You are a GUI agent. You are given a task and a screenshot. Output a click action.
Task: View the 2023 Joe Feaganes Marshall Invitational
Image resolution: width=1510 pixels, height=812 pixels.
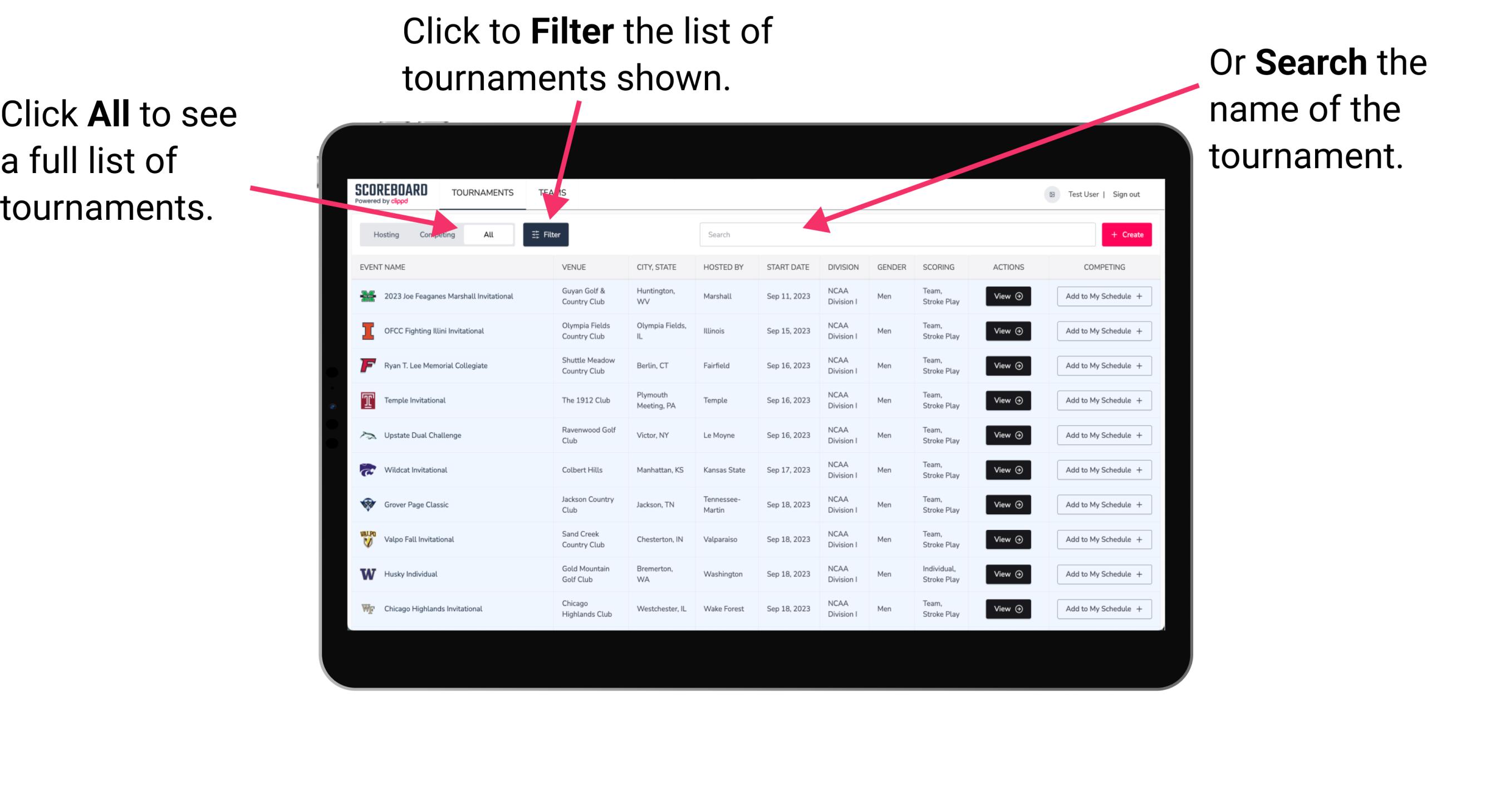click(x=1008, y=296)
